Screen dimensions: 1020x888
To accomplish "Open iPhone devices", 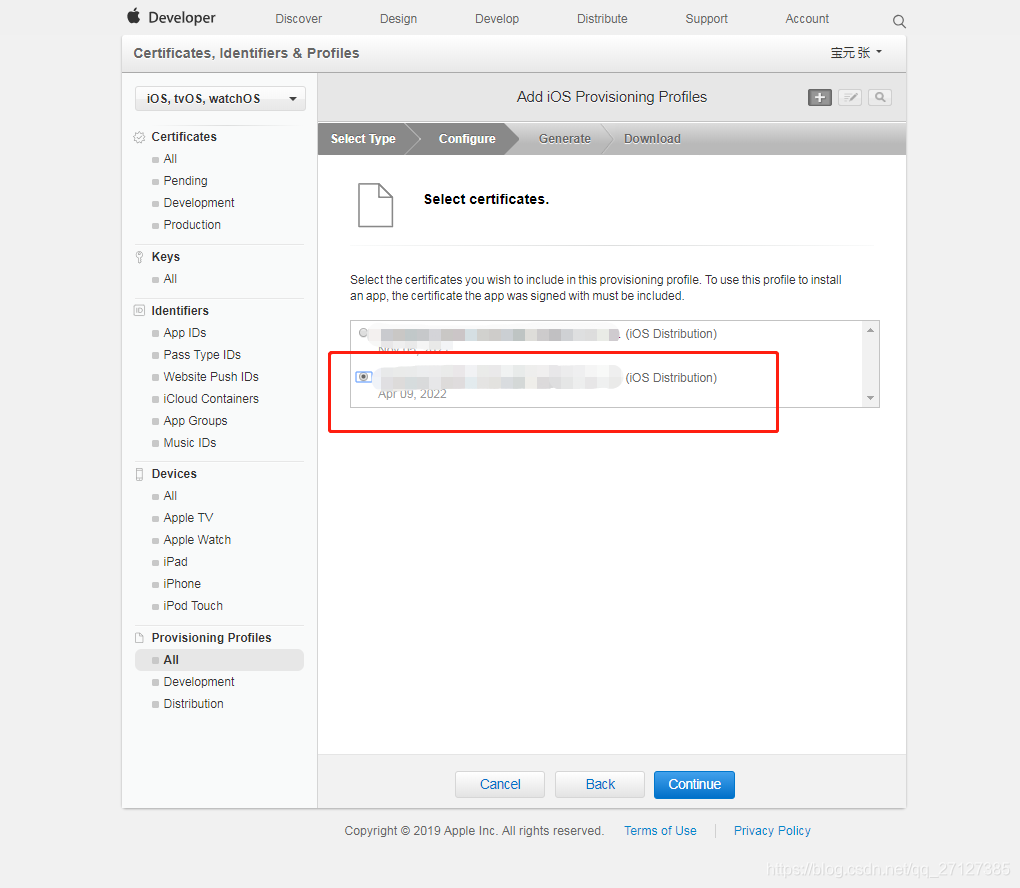I will pos(182,584).
